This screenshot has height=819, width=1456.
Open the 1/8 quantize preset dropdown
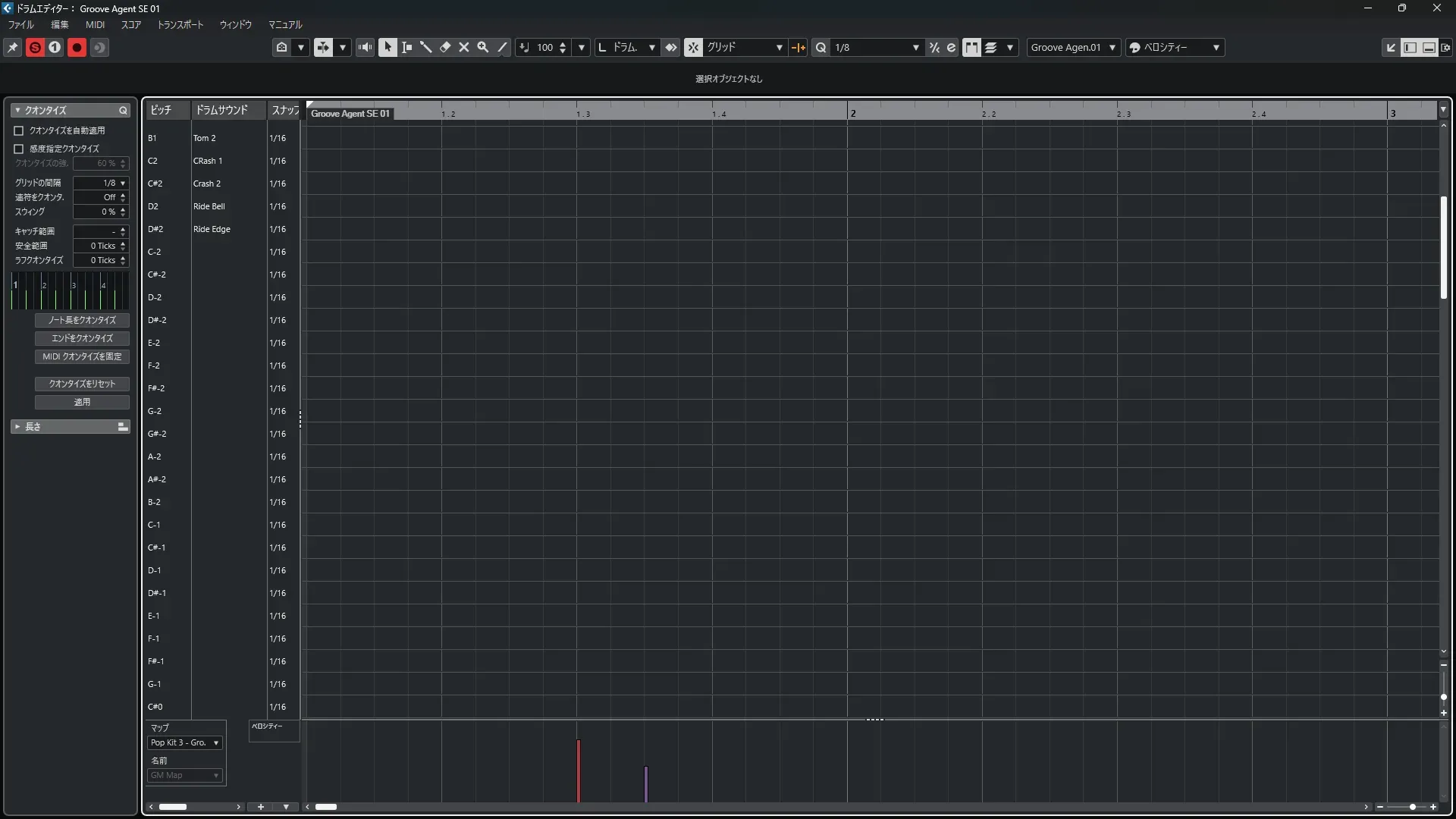(x=915, y=47)
